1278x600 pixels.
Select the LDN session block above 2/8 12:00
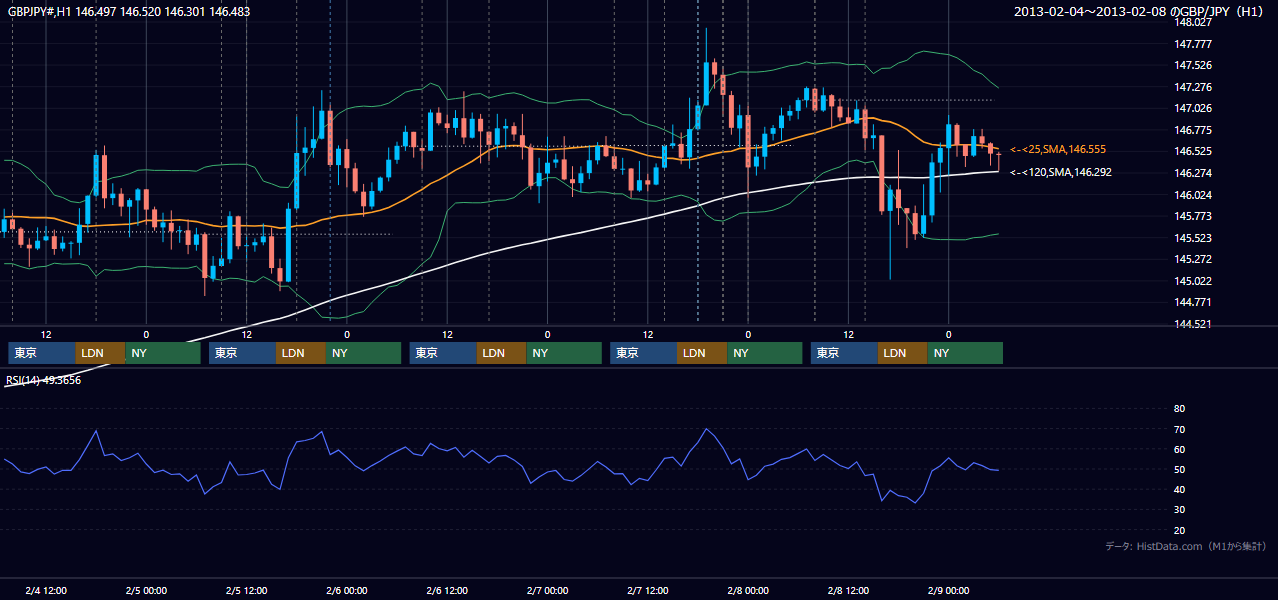pyautogui.click(x=903, y=353)
